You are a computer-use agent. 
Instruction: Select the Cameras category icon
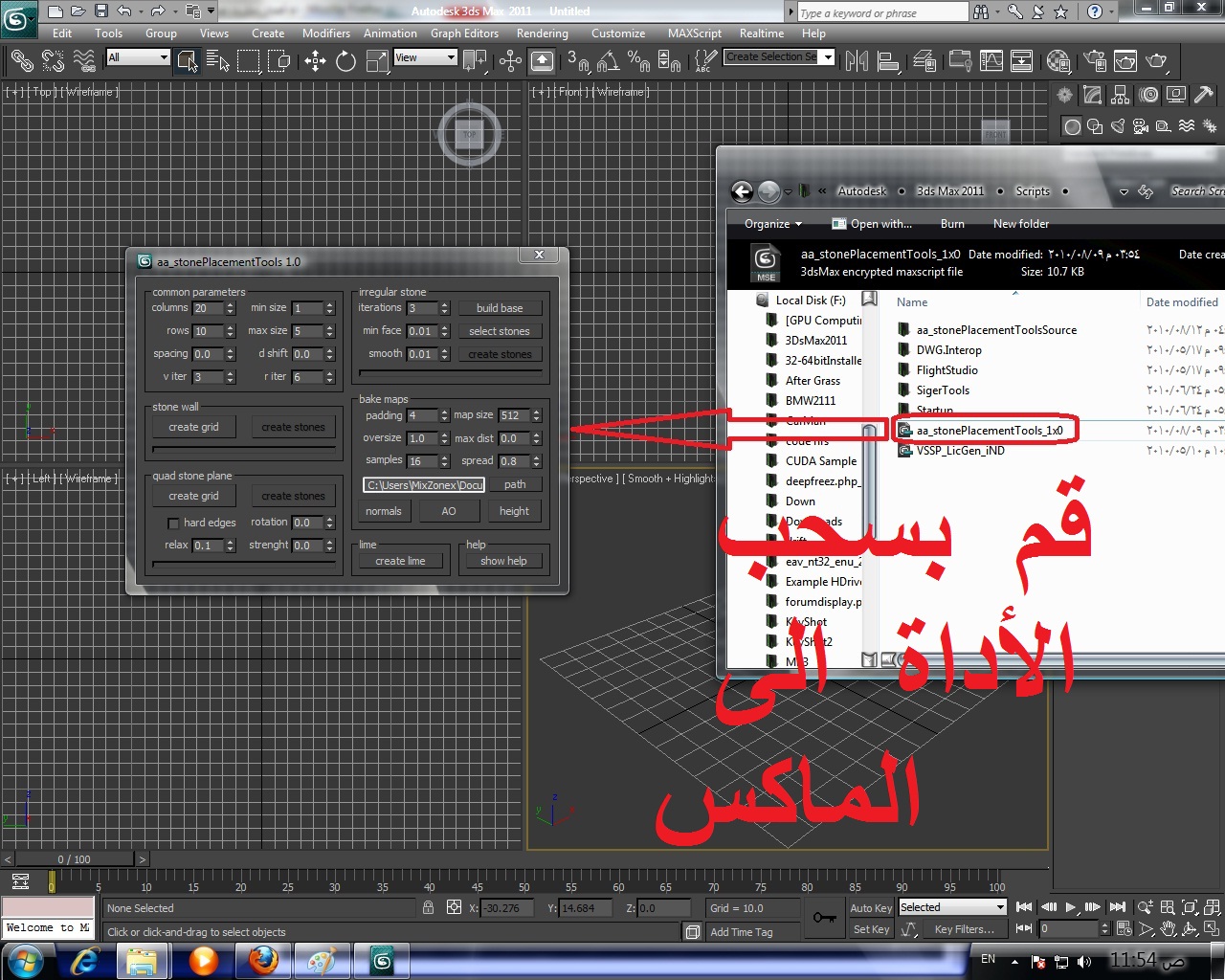click(x=1141, y=126)
